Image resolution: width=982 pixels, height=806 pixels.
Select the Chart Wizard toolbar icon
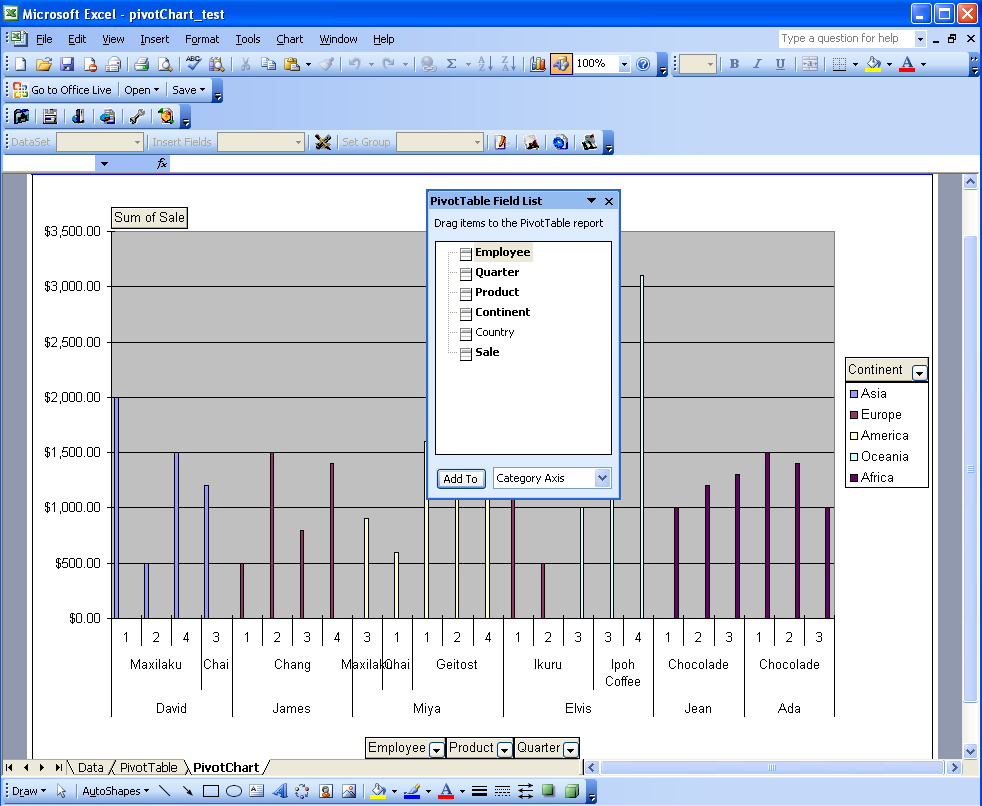click(537, 63)
